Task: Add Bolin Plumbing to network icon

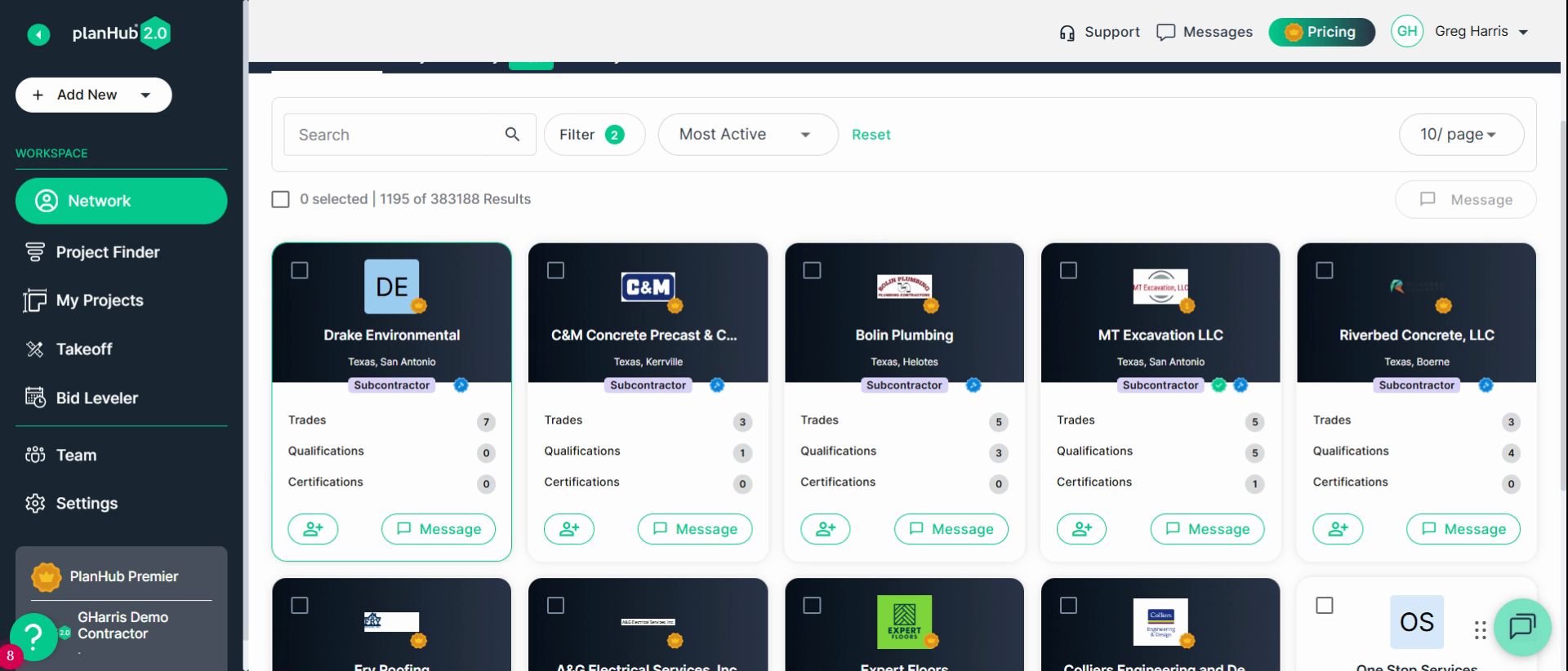Action: click(x=826, y=529)
